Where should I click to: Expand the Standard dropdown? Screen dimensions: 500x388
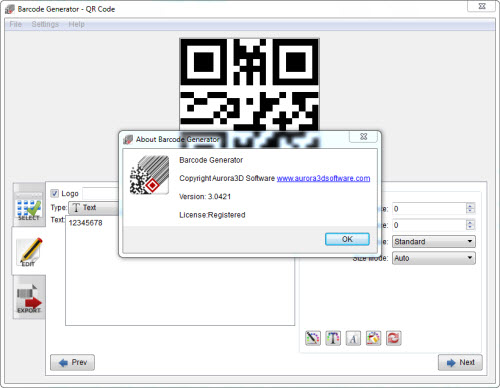[x=434, y=241]
